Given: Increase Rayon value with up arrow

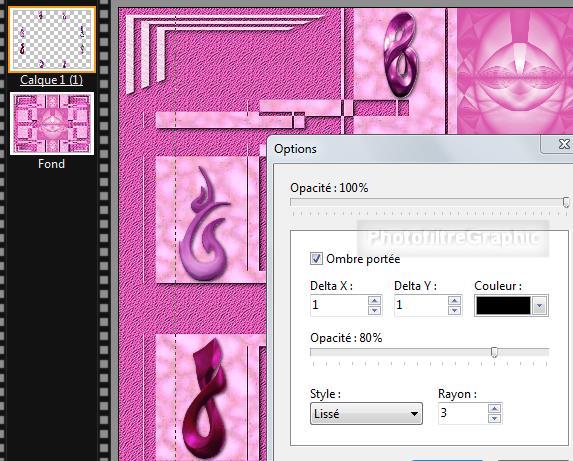Looking at the screenshot, I should [494, 408].
